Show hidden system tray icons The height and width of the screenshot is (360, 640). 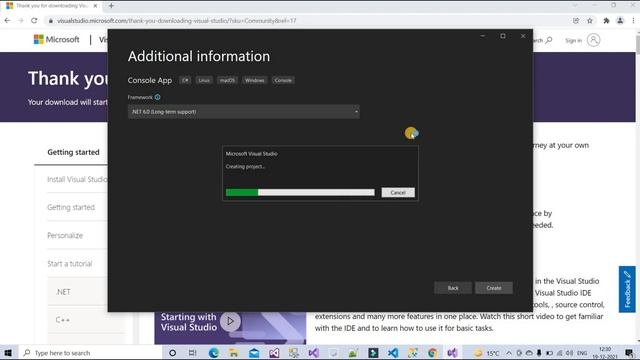tap(509, 353)
